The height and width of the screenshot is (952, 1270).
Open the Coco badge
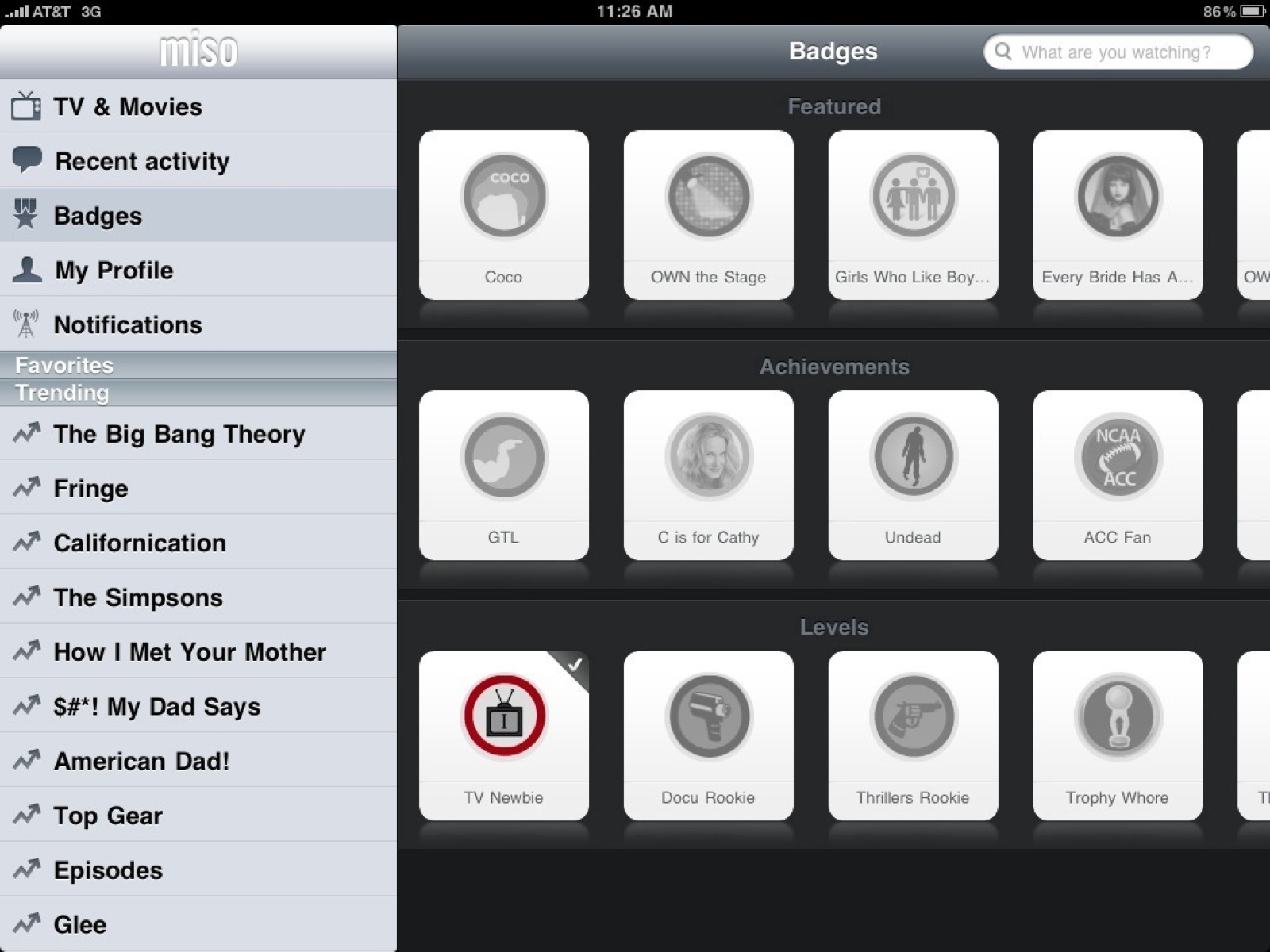(x=503, y=214)
